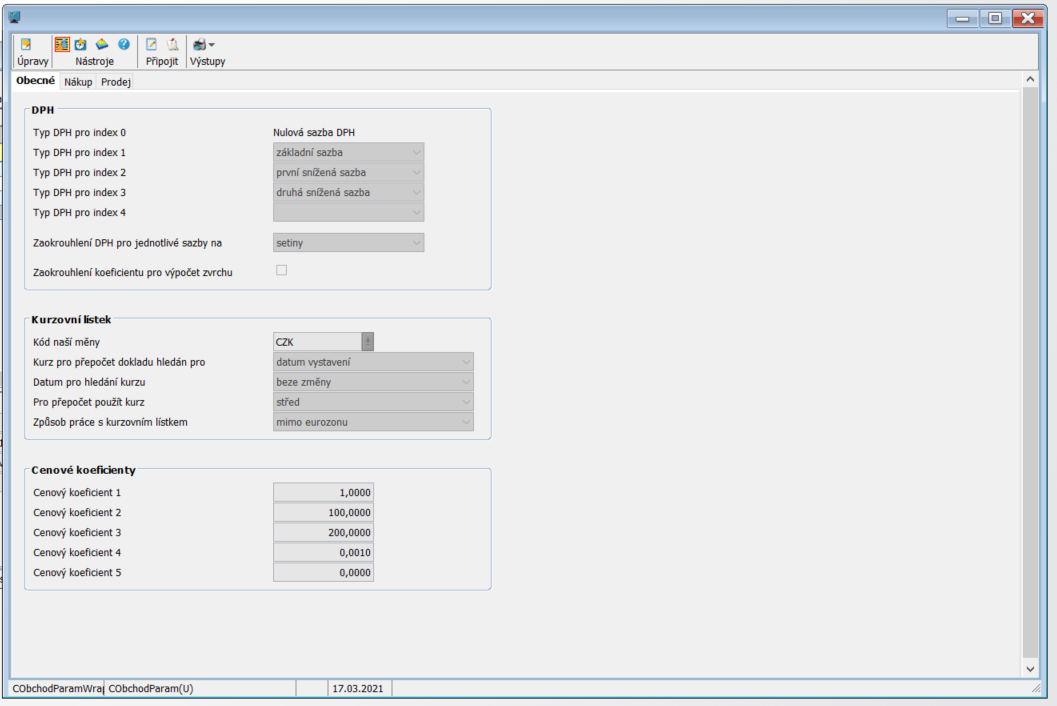Toggle Zaokrouhlení koeficientu pro výpočet zvrchu checkbox
The width and height of the screenshot is (1057, 706).
coord(281,270)
